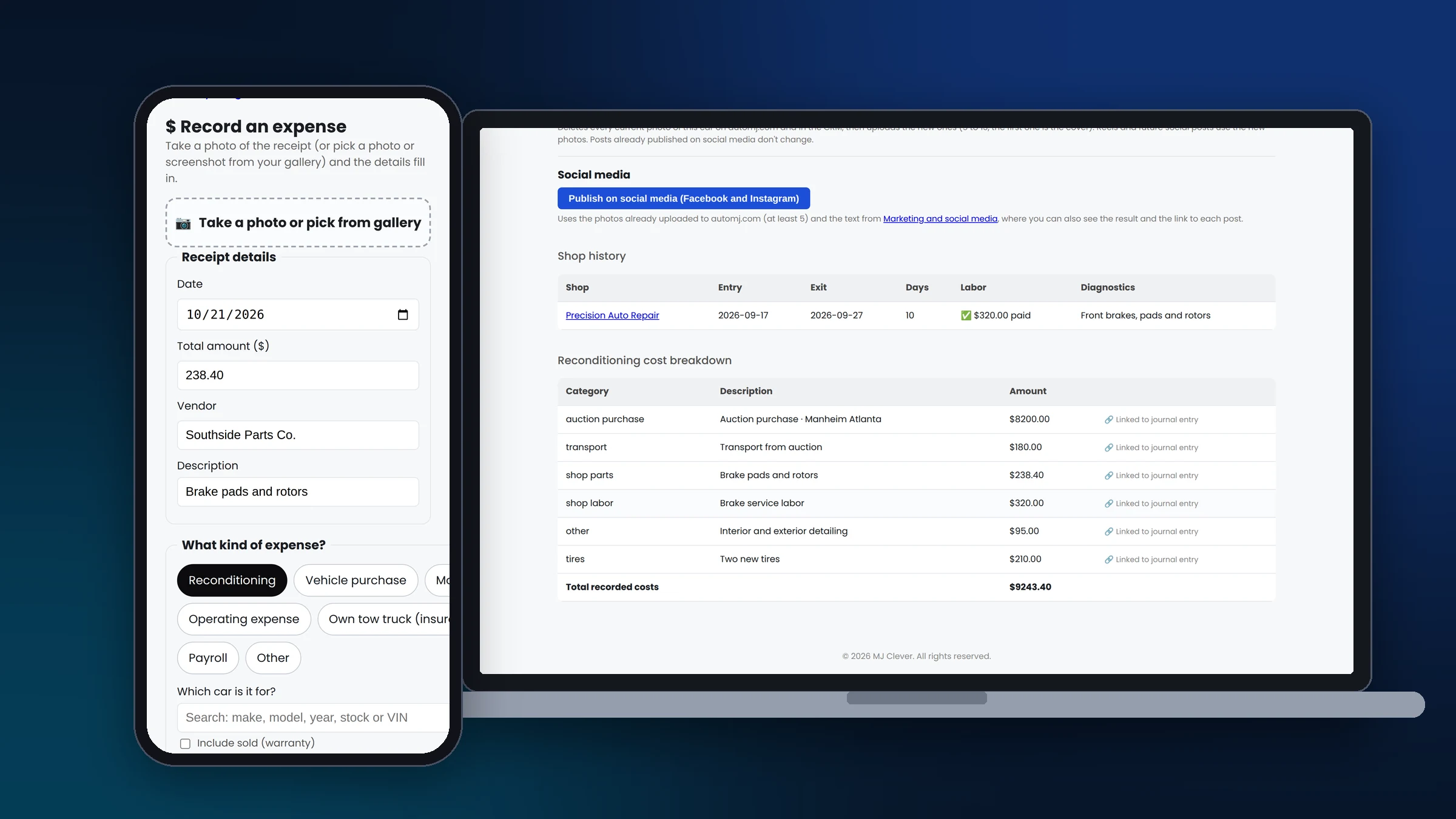The image size is (1456, 819).
Task: Check Include sold (warranty) box
Action: [x=185, y=744]
